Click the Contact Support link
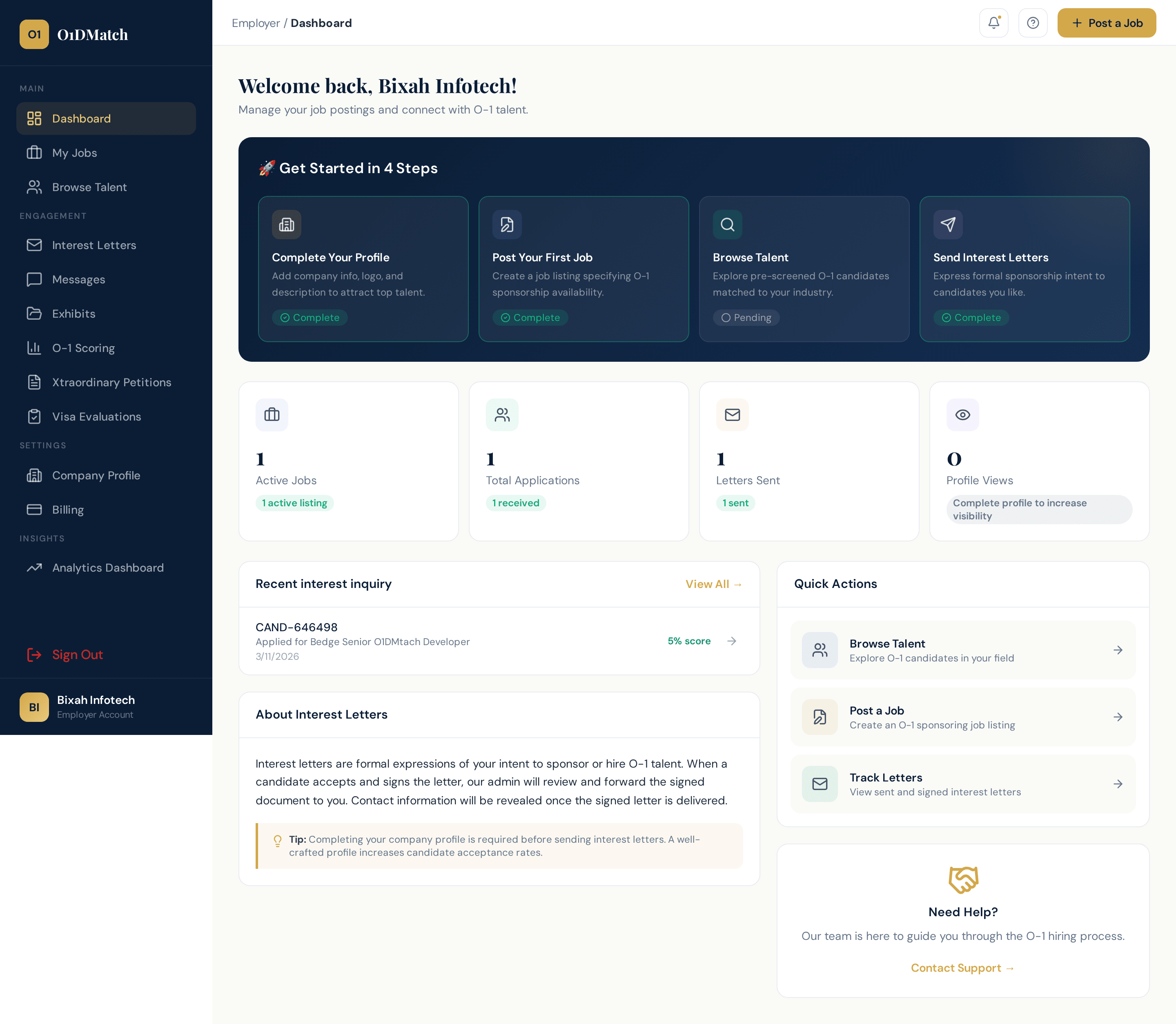 coord(963,968)
